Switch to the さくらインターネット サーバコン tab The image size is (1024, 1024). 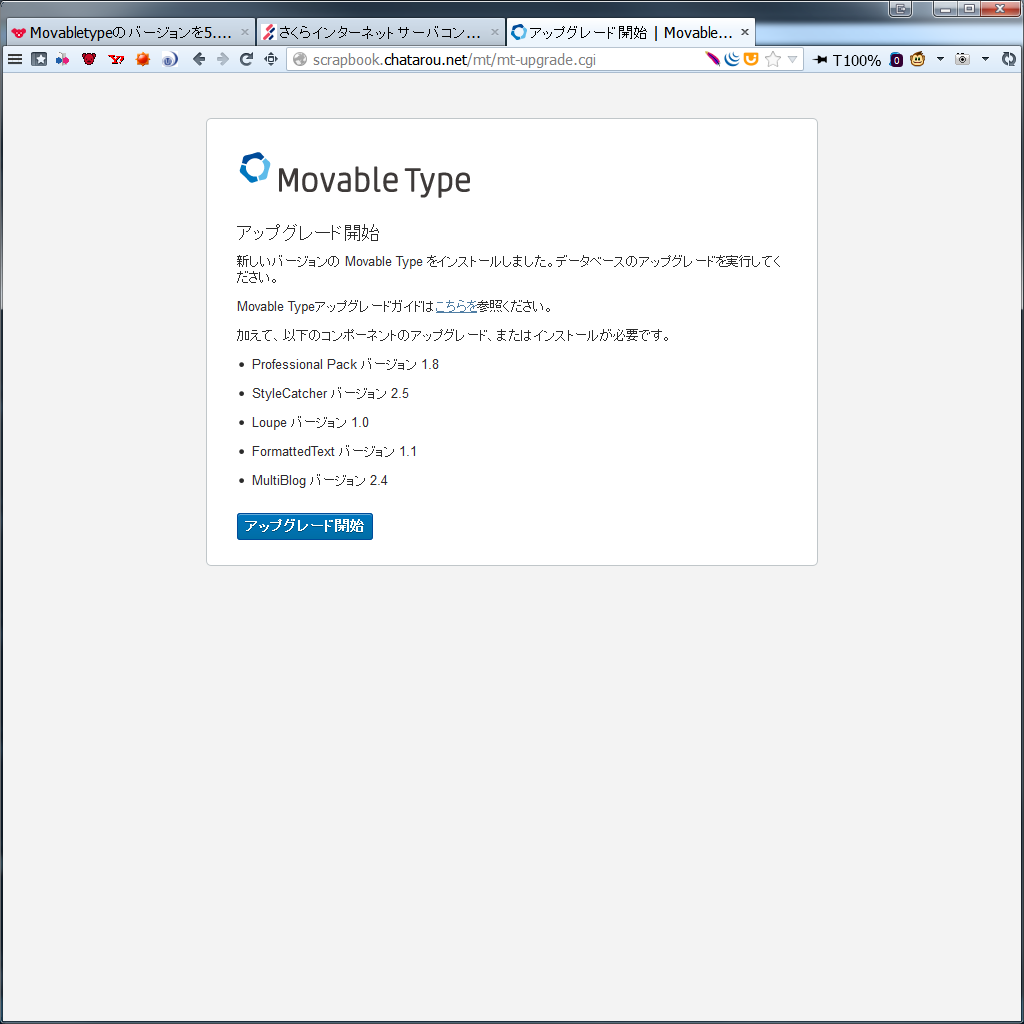[x=380, y=32]
